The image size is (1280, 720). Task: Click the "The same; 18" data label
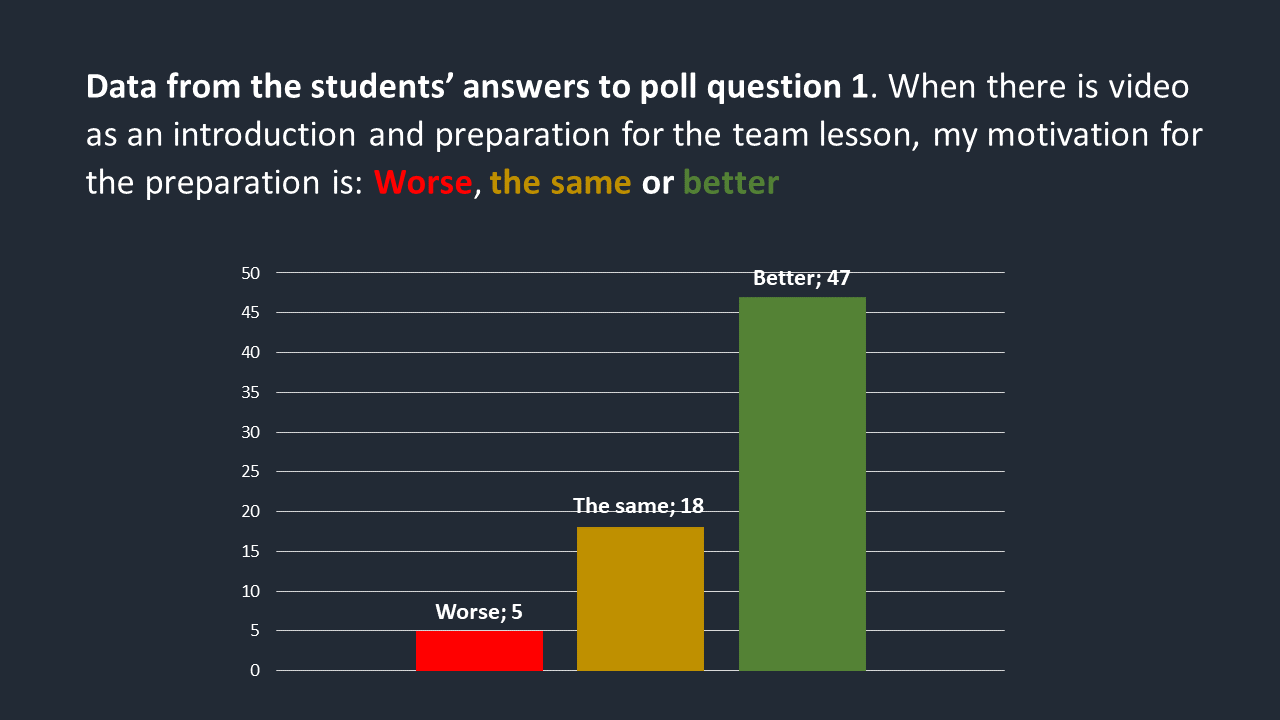(x=638, y=506)
